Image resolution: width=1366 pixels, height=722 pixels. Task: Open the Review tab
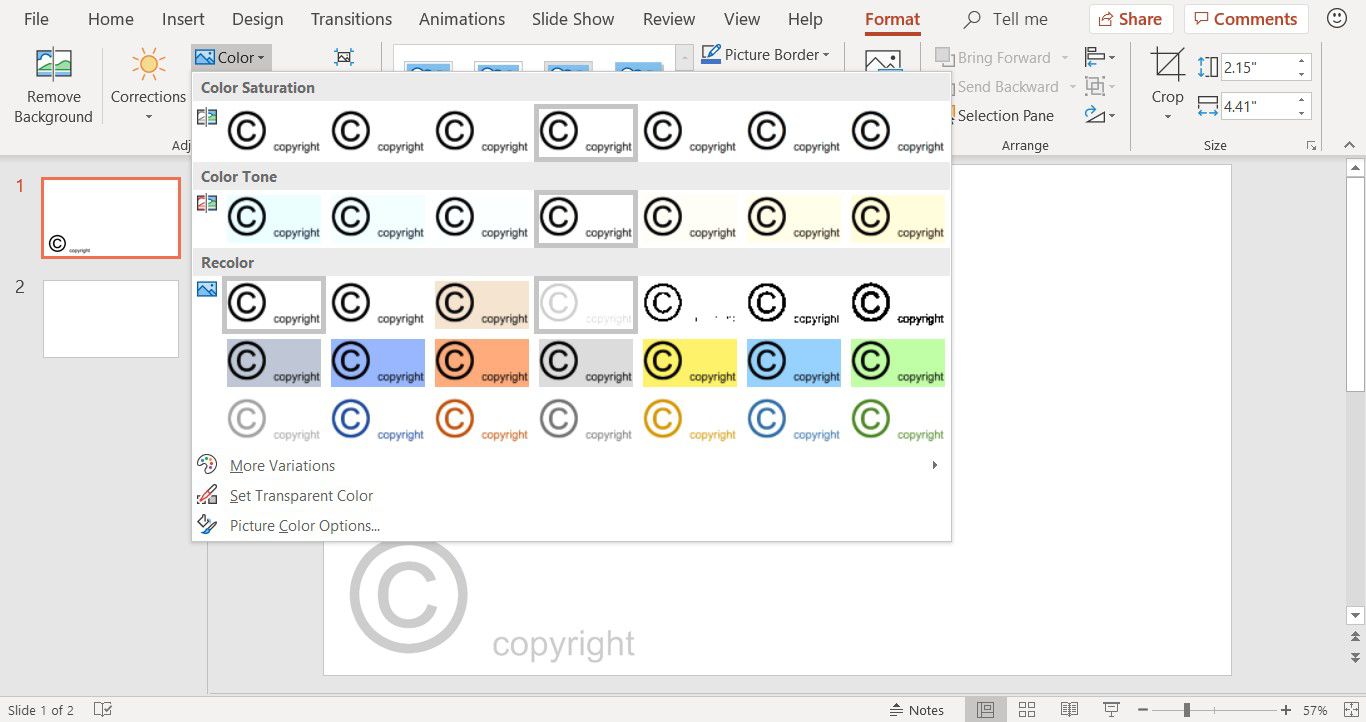click(669, 19)
